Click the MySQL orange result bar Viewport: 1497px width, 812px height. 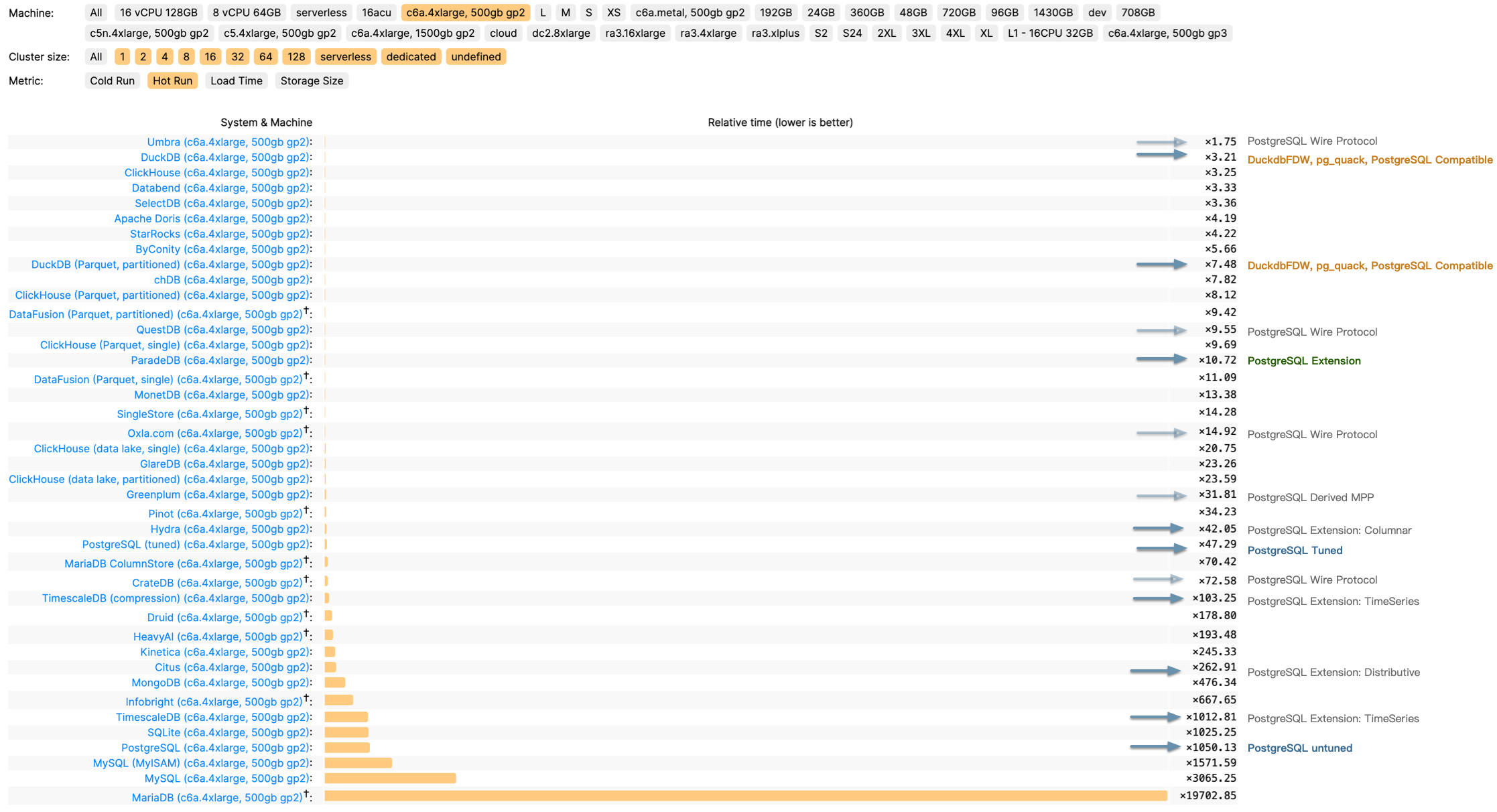pos(390,778)
